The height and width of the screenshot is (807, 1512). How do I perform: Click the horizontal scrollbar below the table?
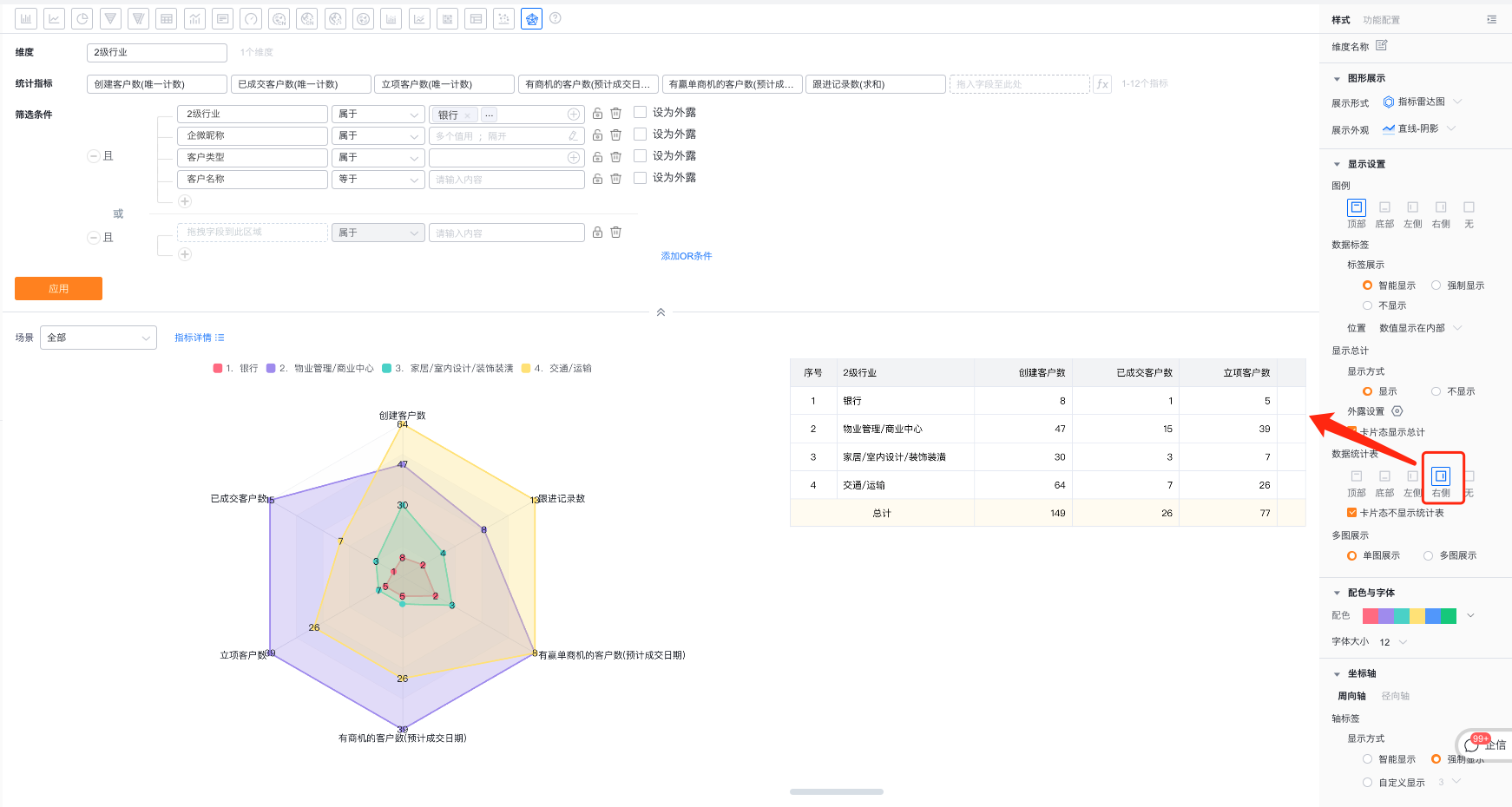[x=837, y=791]
